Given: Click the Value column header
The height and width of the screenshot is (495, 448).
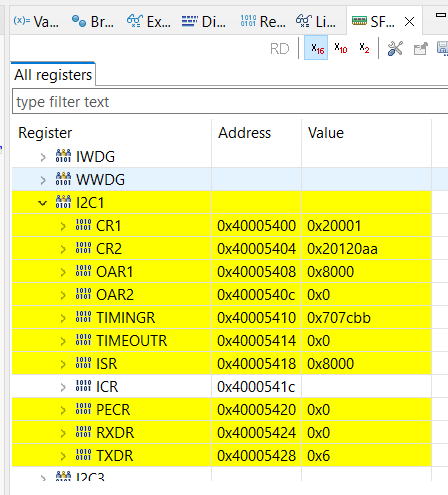Looking at the screenshot, I should coord(326,133).
